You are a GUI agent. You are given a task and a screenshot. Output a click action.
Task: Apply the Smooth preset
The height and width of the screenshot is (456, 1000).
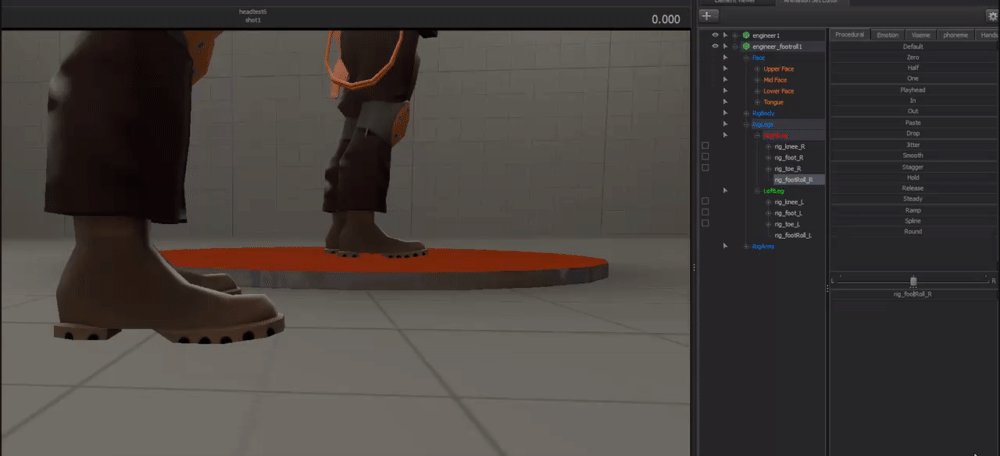(x=913, y=156)
